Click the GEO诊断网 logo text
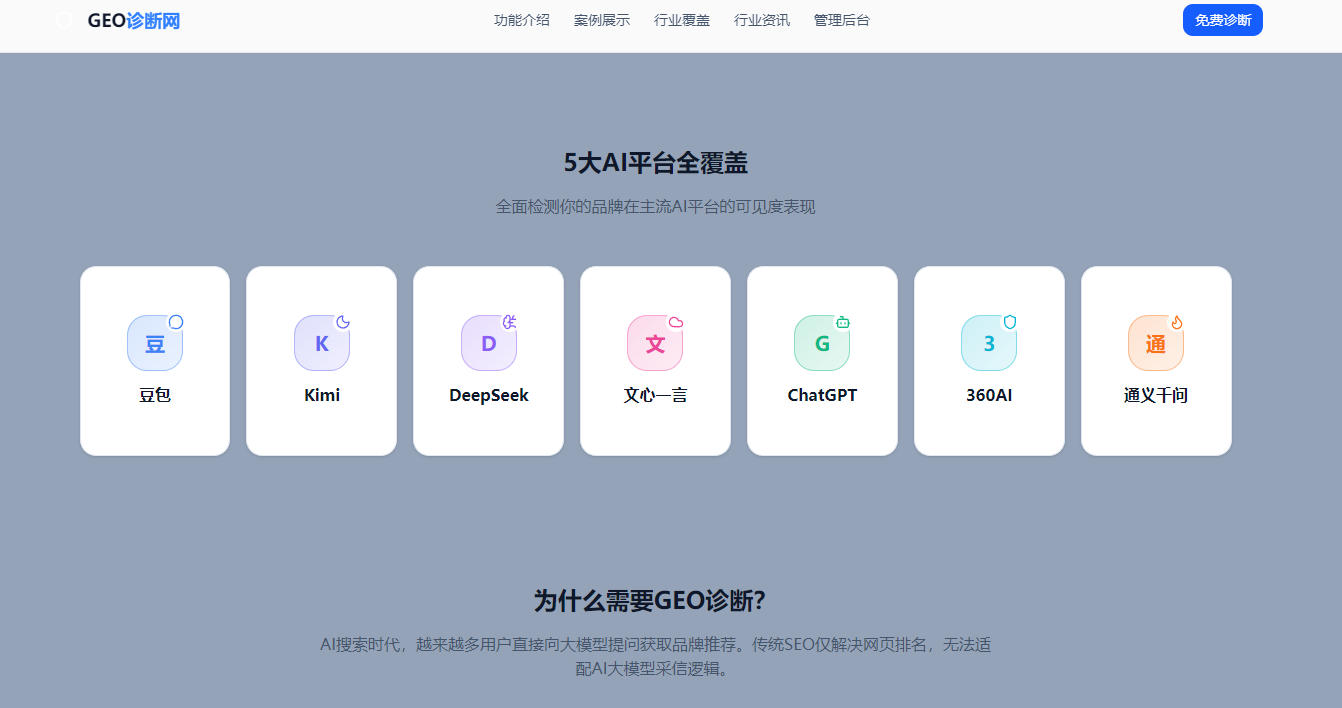Screen dimensions: 1342x708 [x=134, y=21]
